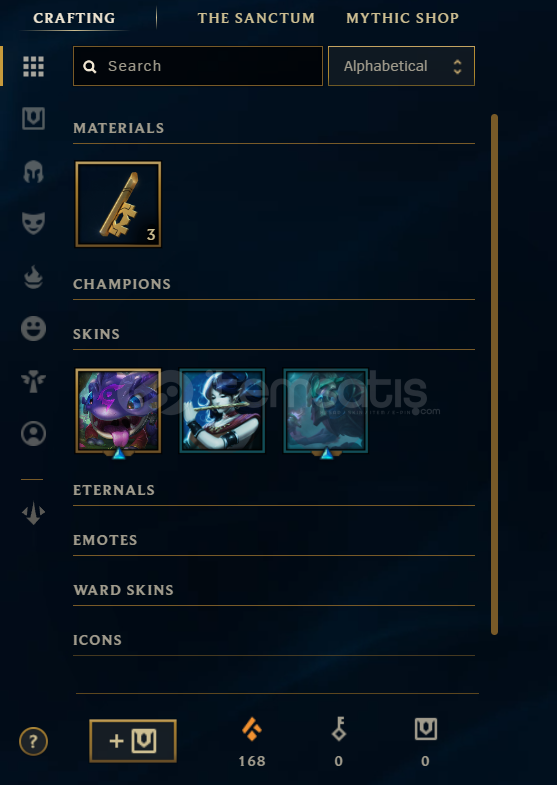Open the Alphabetical sort dropdown
This screenshot has width=557, height=785.
[x=401, y=66]
